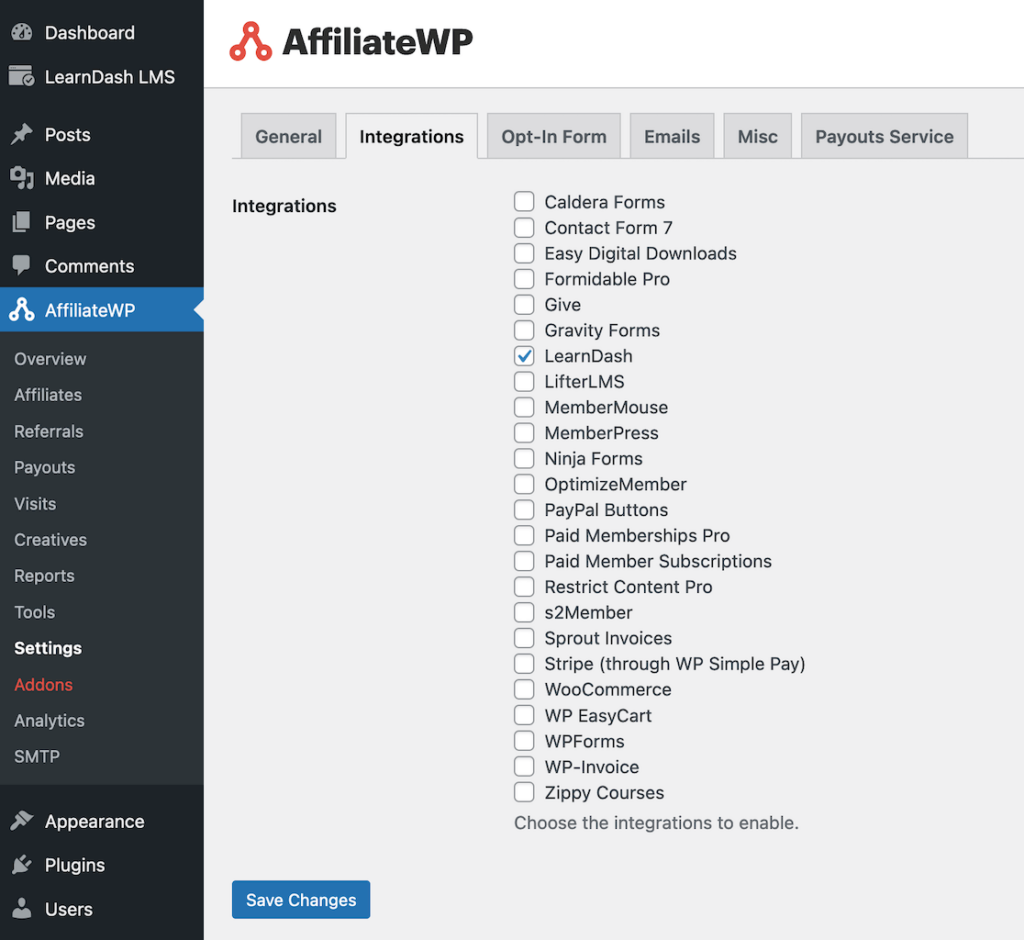Go to the Emails tab

[x=672, y=136]
